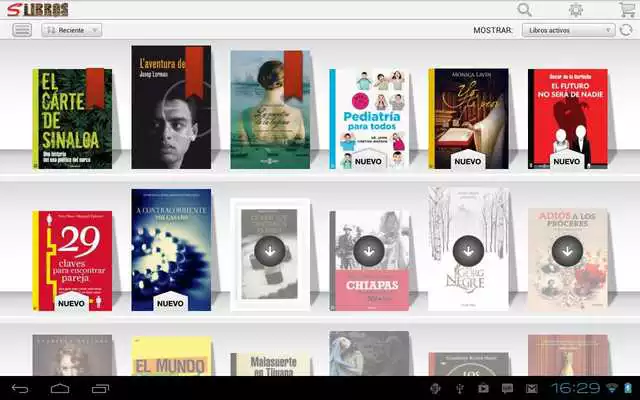Tap the Gmail notification icon
Image resolution: width=640 pixels, height=400 pixels.
[x=531, y=388]
